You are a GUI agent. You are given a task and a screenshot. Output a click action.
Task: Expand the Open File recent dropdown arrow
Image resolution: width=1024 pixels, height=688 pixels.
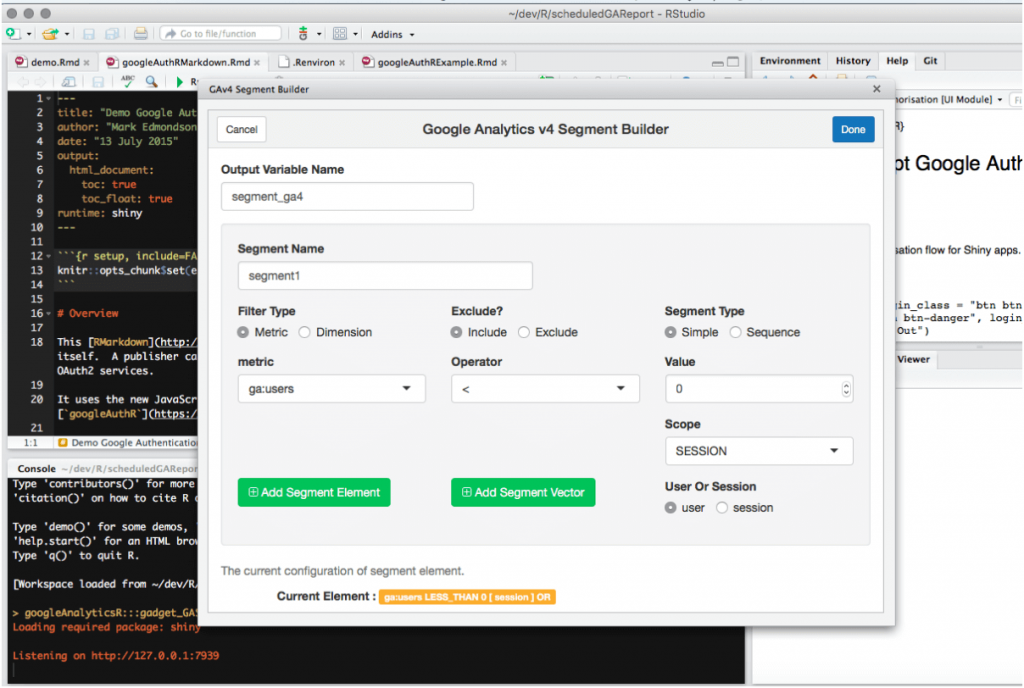tap(67, 34)
